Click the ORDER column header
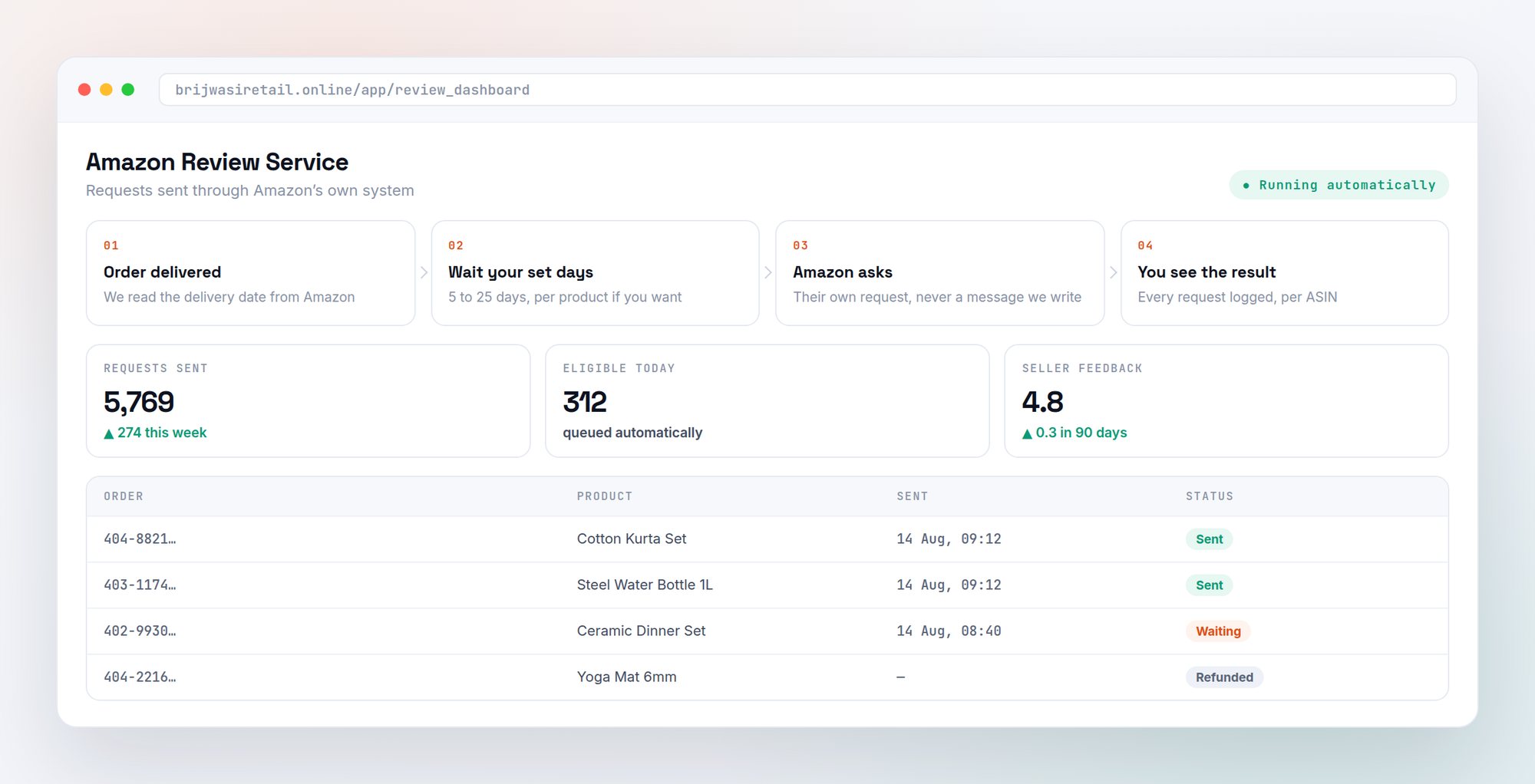The height and width of the screenshot is (784, 1535). pos(124,496)
